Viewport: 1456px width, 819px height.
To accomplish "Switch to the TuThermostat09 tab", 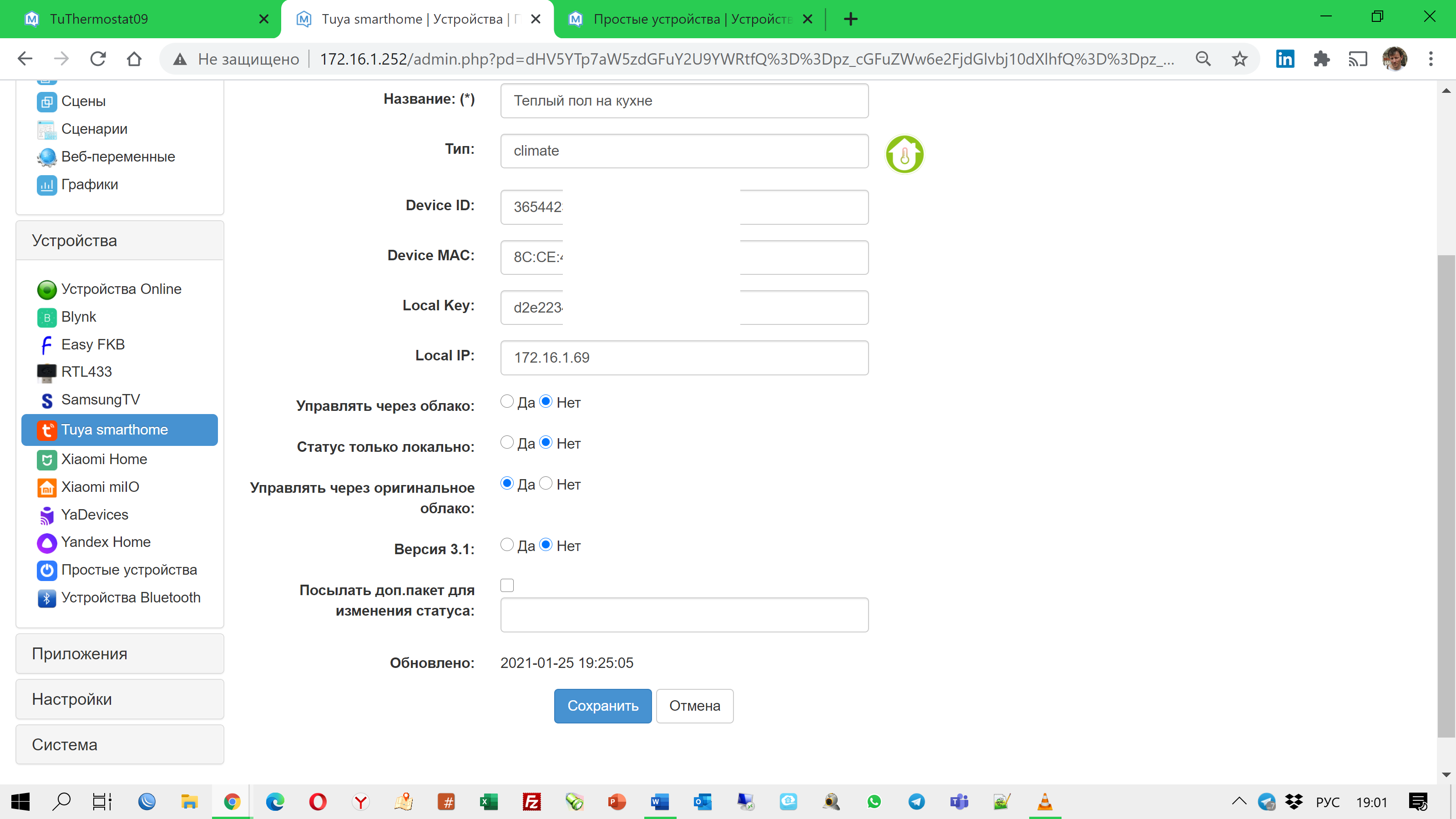I will point(99,19).
